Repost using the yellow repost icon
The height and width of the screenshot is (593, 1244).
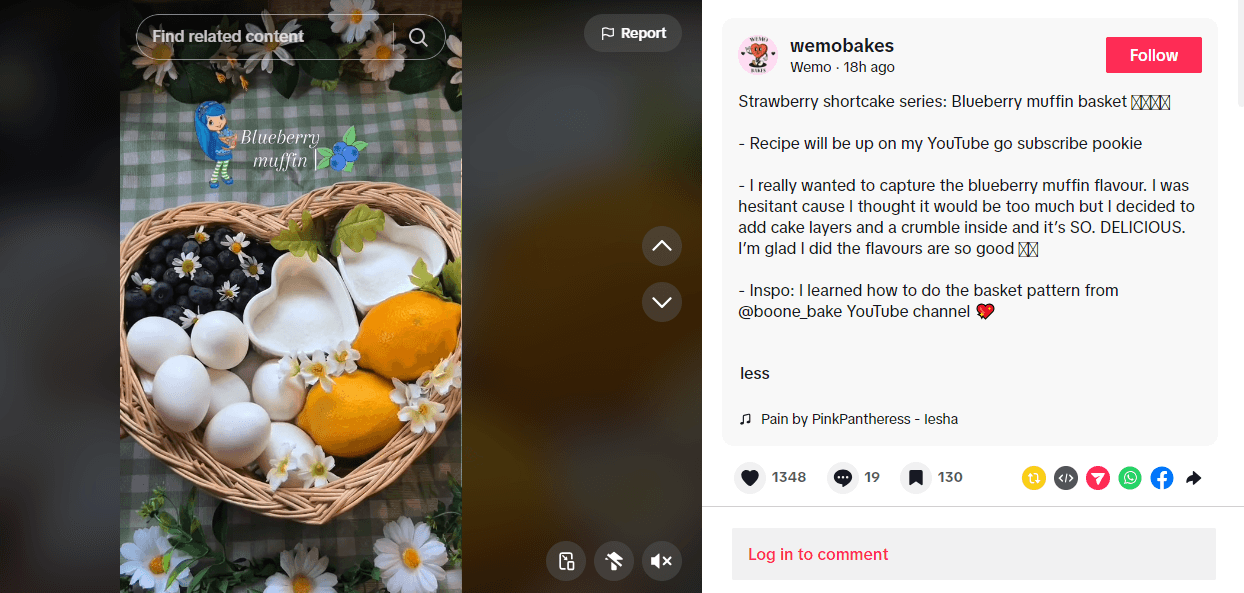[1034, 478]
